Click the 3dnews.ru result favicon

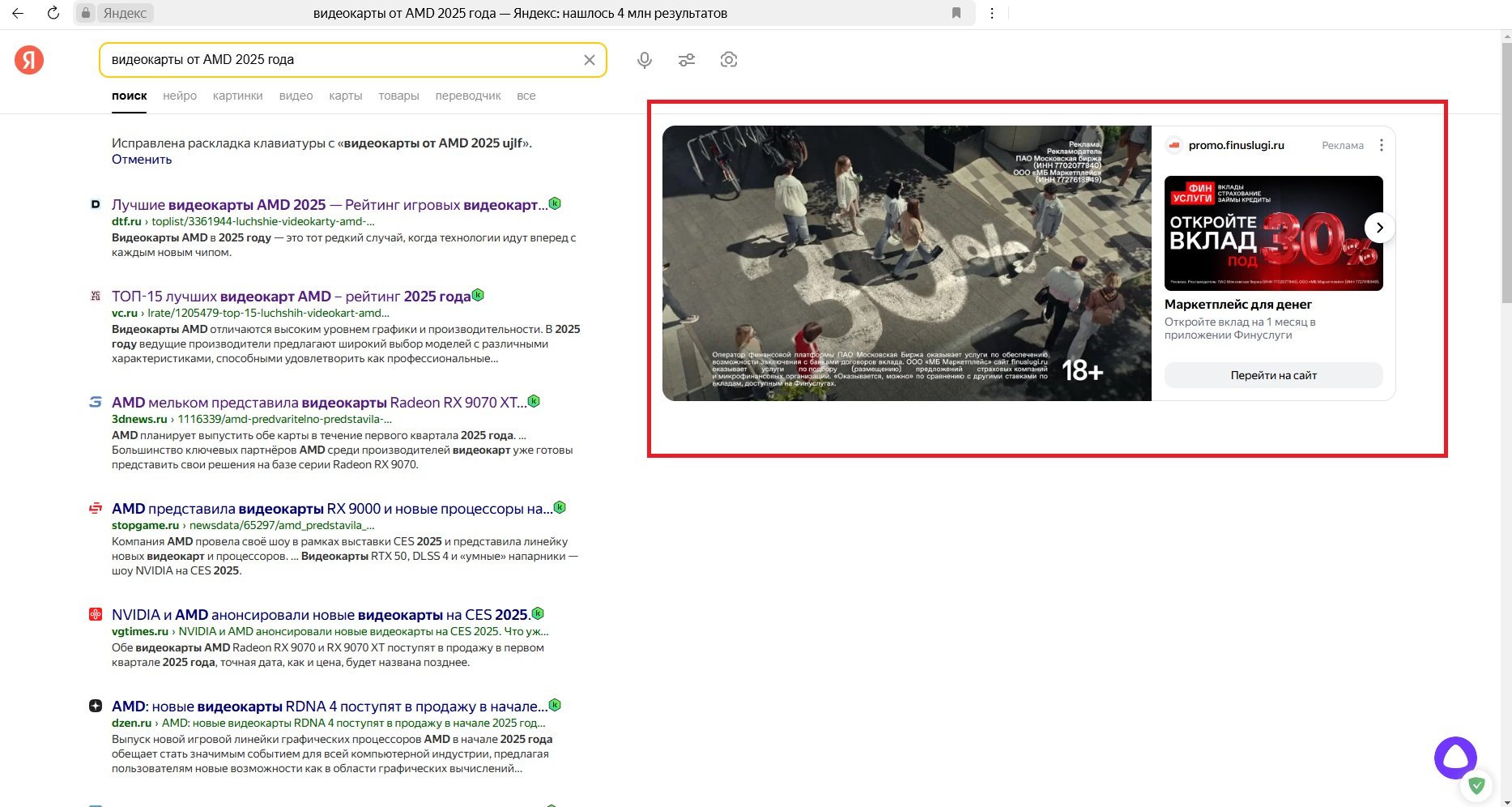tap(96, 402)
